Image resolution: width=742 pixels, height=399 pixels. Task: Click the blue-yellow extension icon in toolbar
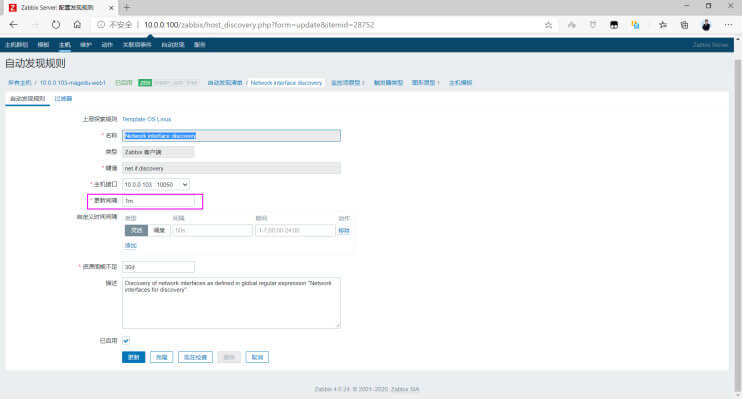click(635, 25)
